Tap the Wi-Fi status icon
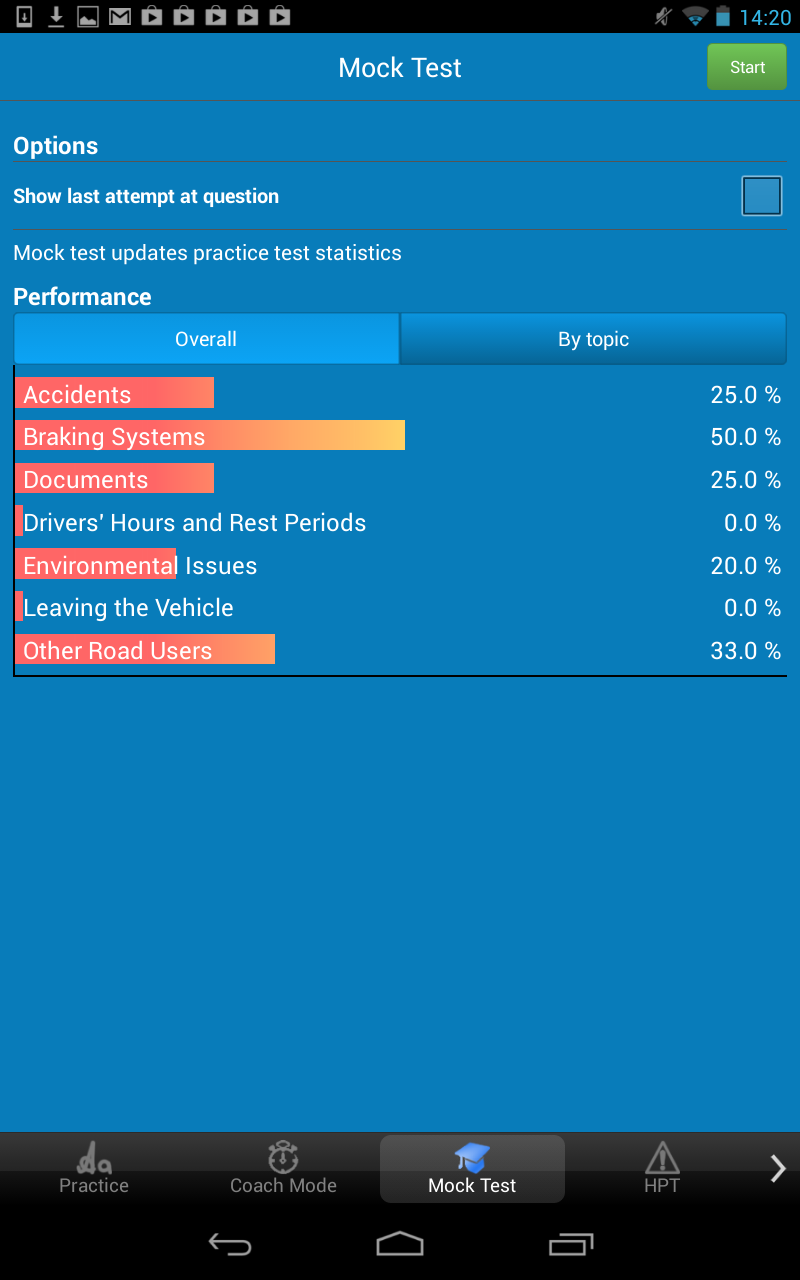 (x=694, y=16)
